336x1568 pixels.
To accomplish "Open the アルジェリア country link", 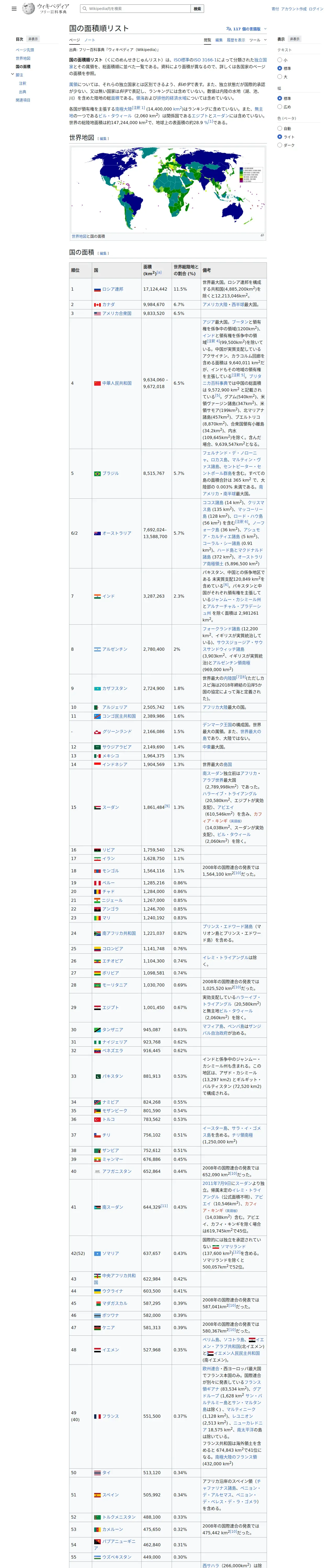I will click(x=115, y=707).
